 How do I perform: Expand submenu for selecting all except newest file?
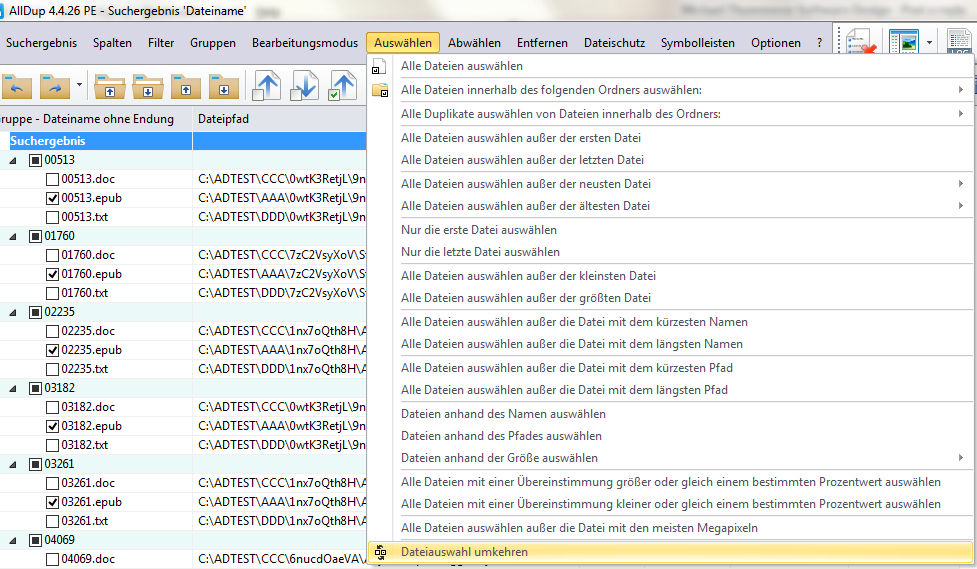pos(960,184)
